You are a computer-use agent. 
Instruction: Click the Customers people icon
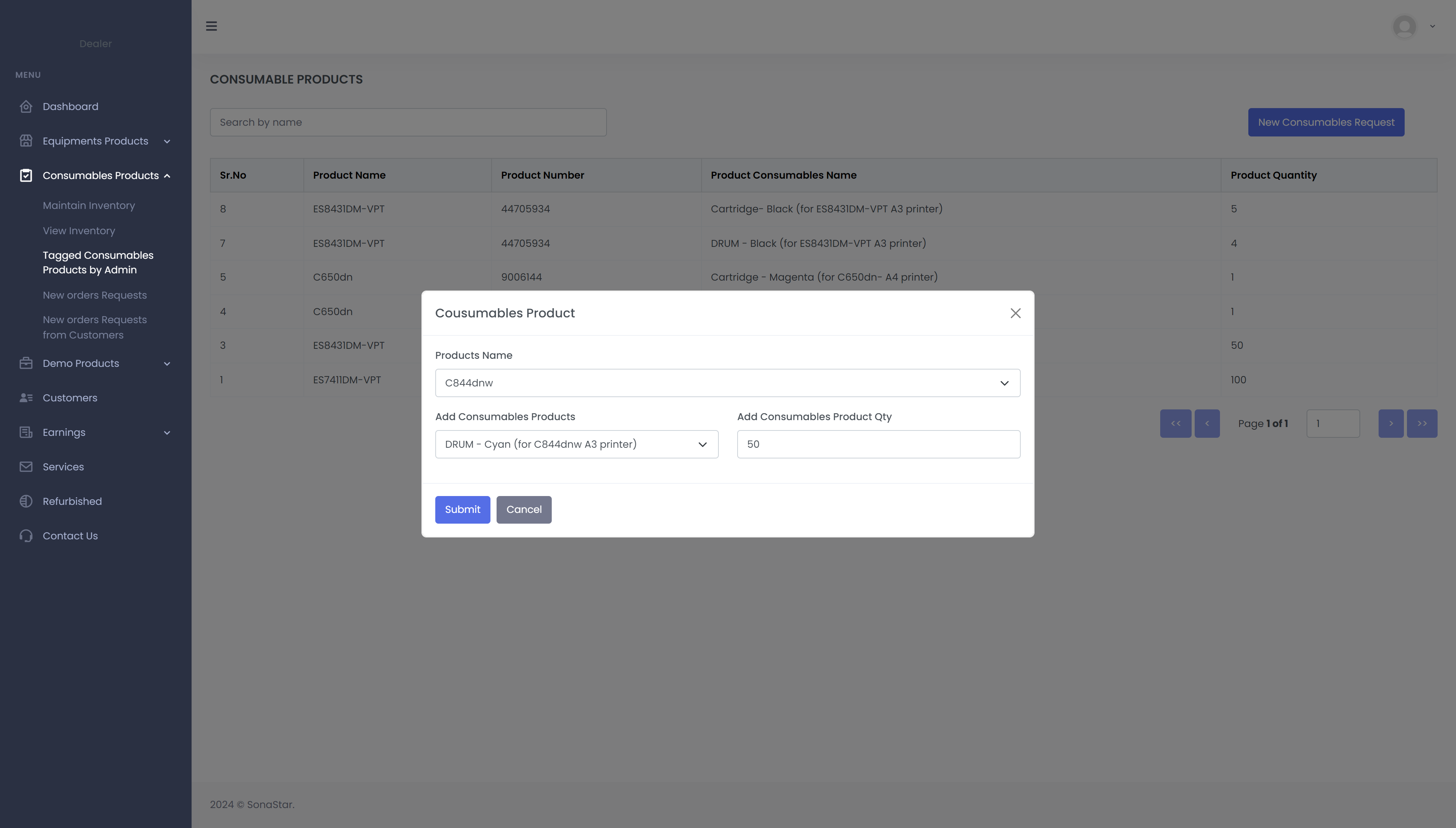[26, 398]
